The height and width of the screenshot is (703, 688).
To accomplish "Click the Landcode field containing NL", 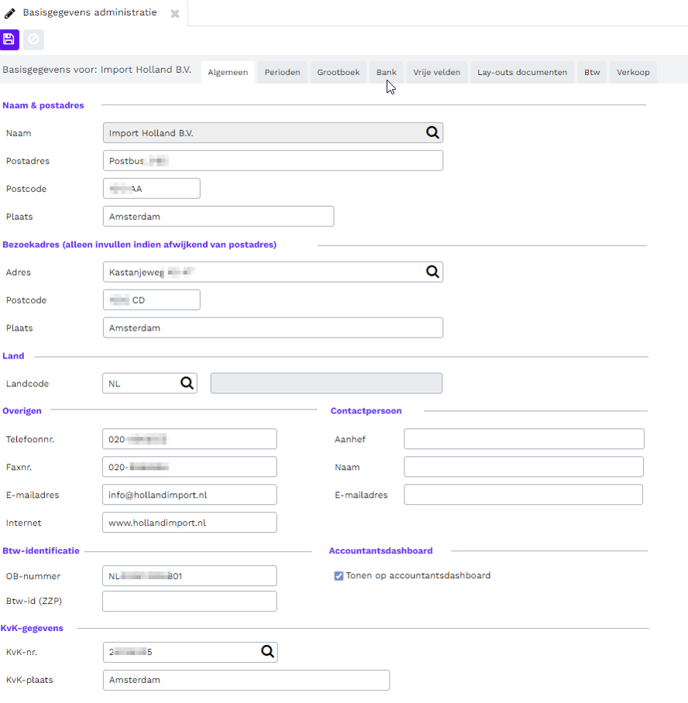I will coord(150,383).
